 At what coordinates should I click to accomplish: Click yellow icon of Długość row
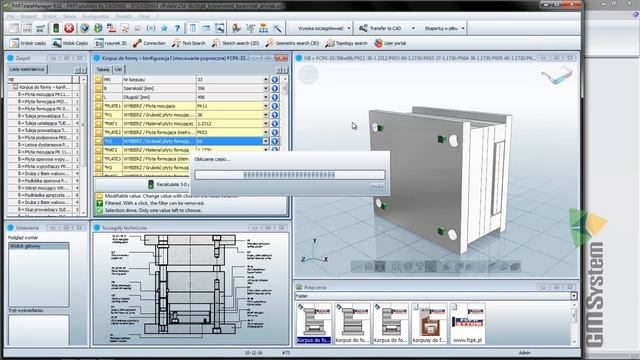[98, 97]
